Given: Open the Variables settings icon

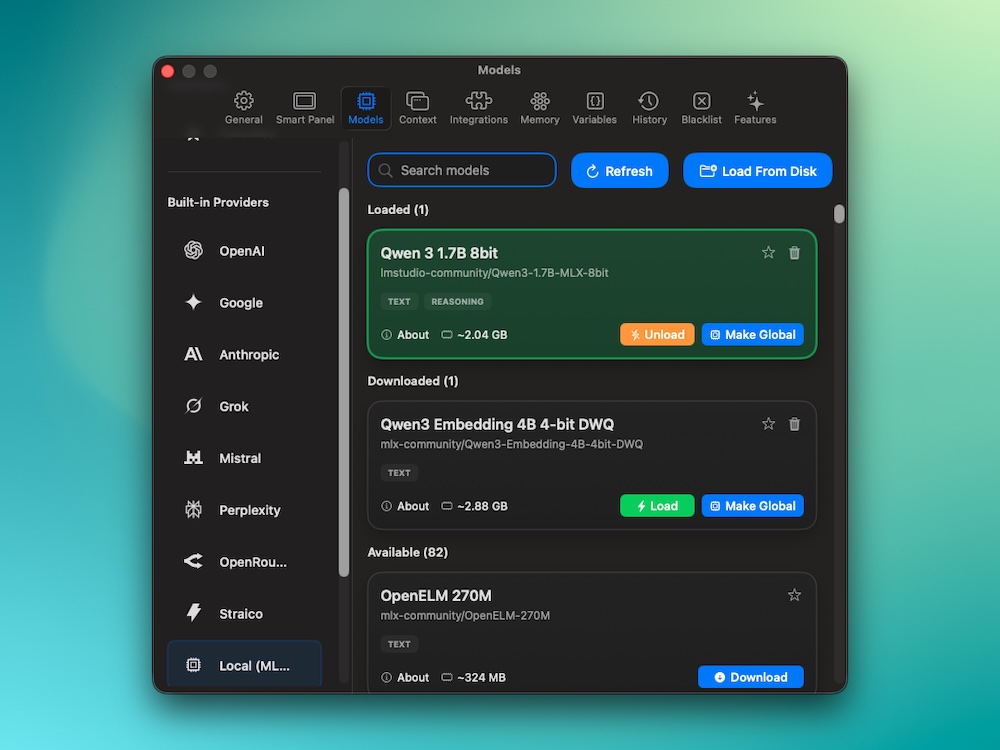Looking at the screenshot, I should tap(594, 108).
